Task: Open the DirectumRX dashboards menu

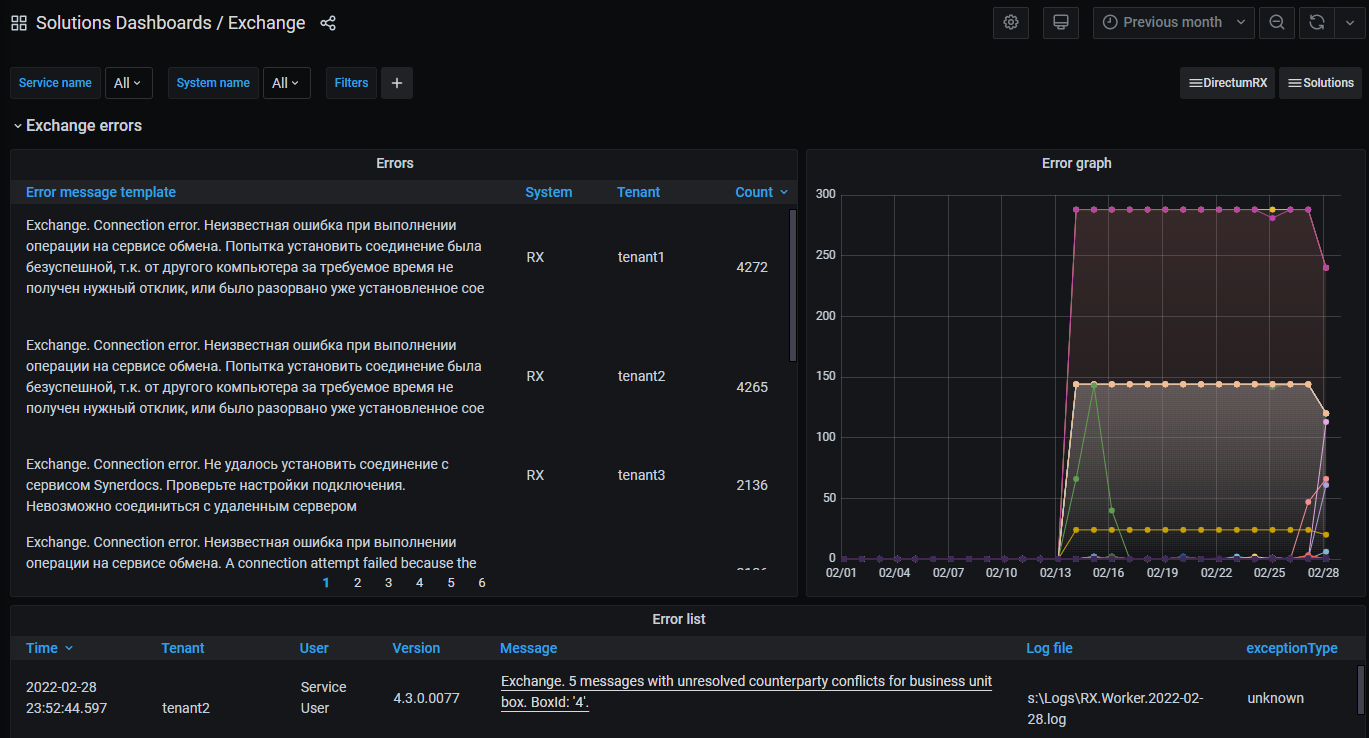Action: 1227,83
